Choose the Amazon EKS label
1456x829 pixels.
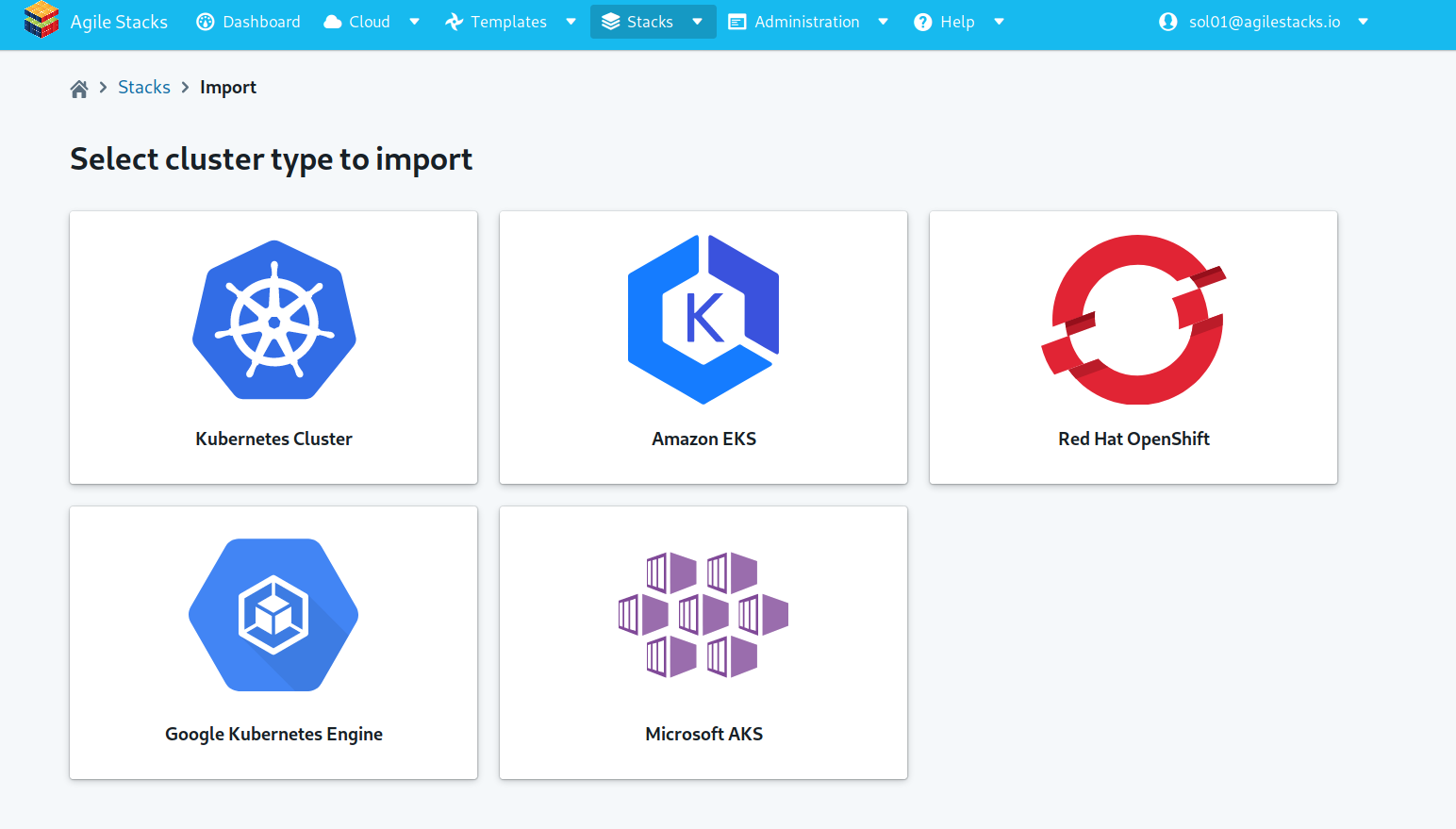tap(704, 439)
